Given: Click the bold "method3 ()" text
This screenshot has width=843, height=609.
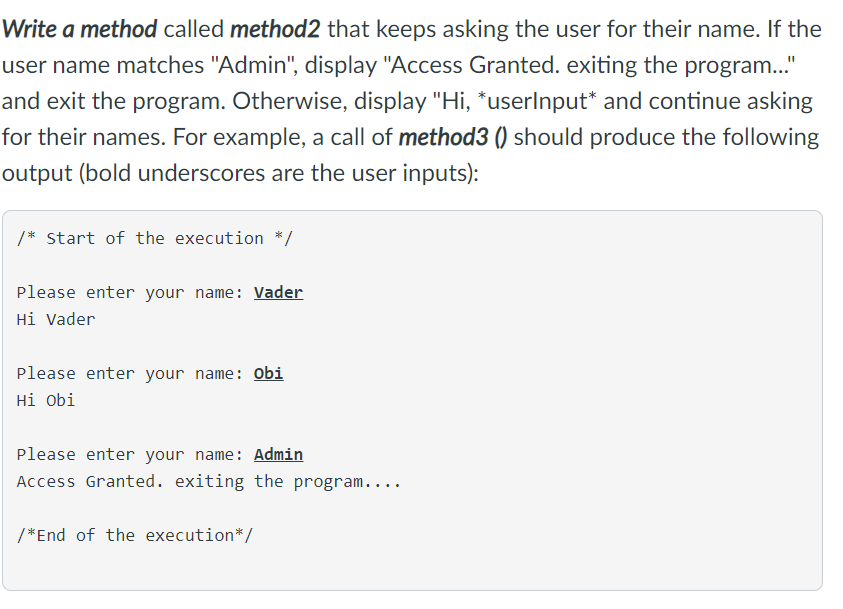Looking at the screenshot, I should coord(453,137).
